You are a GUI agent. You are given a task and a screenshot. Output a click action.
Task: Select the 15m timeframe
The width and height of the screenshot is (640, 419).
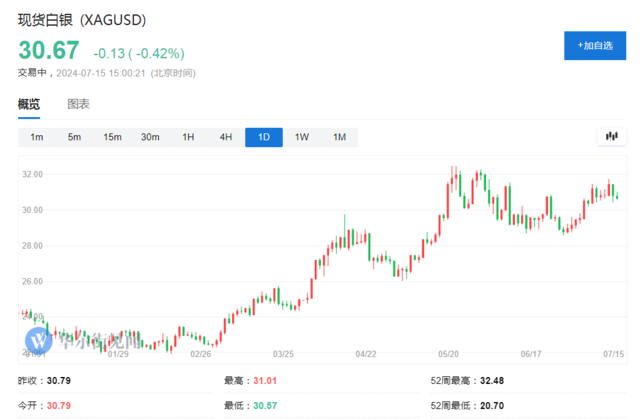(x=112, y=137)
